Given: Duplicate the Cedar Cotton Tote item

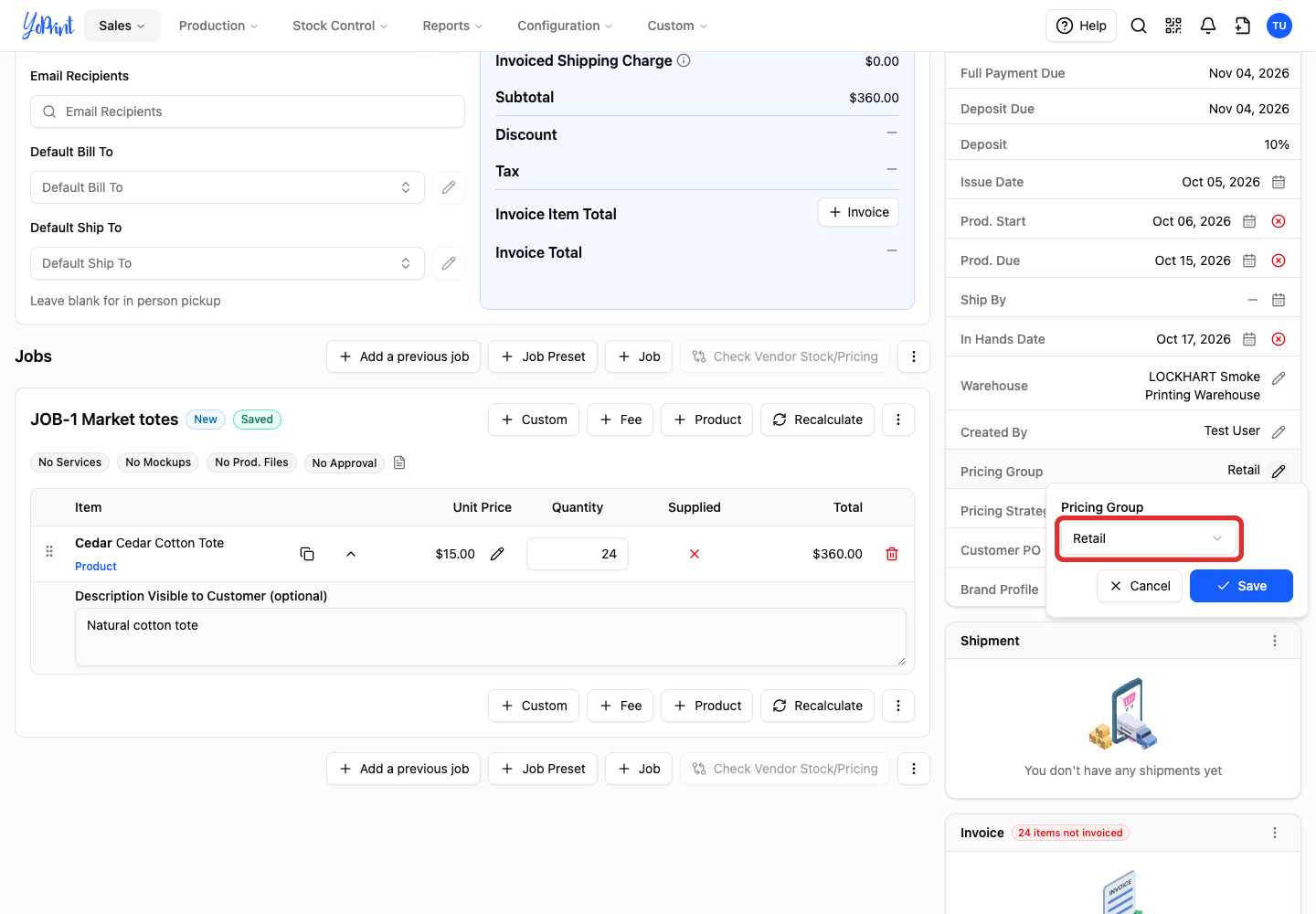Looking at the screenshot, I should tap(307, 554).
